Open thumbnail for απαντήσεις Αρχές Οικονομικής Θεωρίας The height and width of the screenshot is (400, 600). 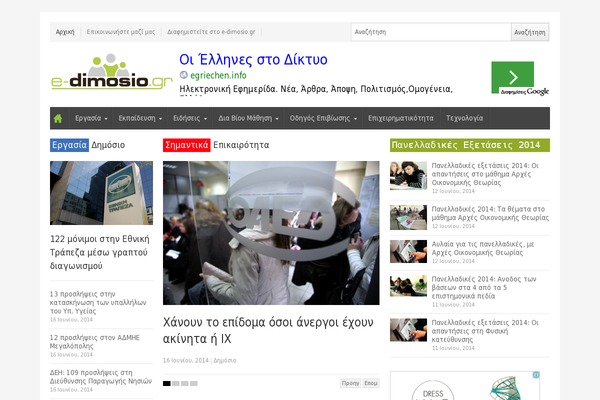[408, 175]
